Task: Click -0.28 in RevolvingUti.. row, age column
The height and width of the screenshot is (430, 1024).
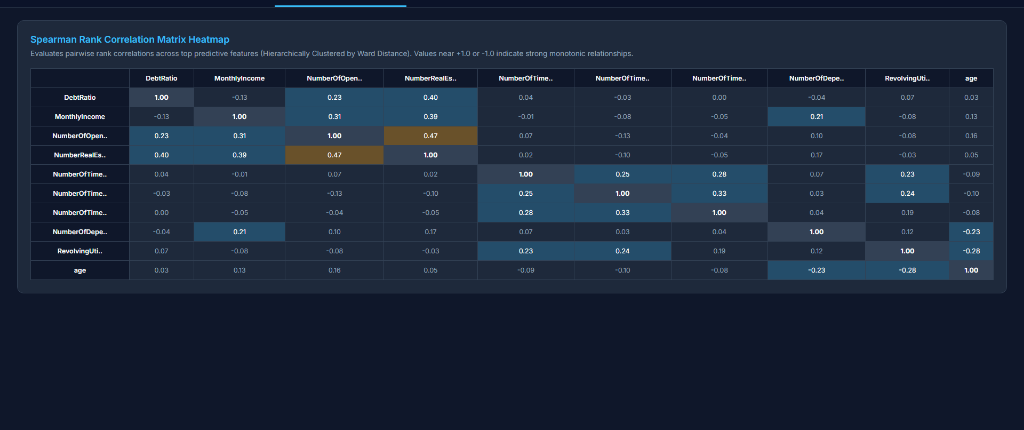Action: tap(971, 251)
